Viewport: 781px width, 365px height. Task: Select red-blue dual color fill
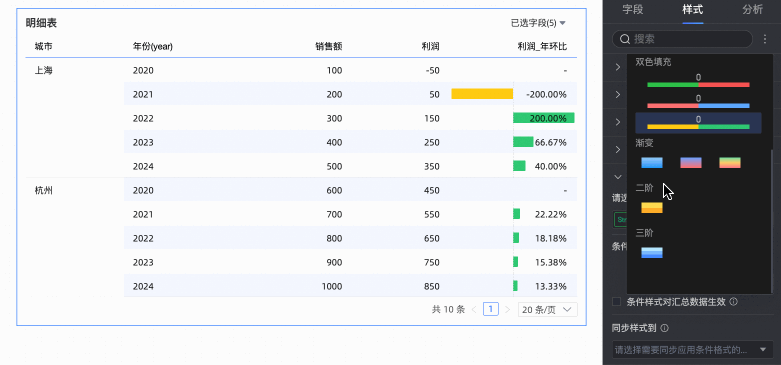pyautogui.click(x=698, y=102)
